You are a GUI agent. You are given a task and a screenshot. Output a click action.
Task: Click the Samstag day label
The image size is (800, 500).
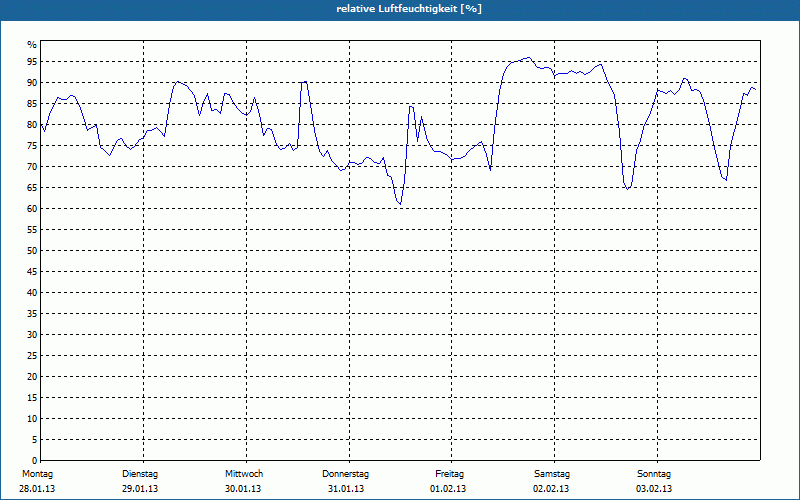[552, 474]
